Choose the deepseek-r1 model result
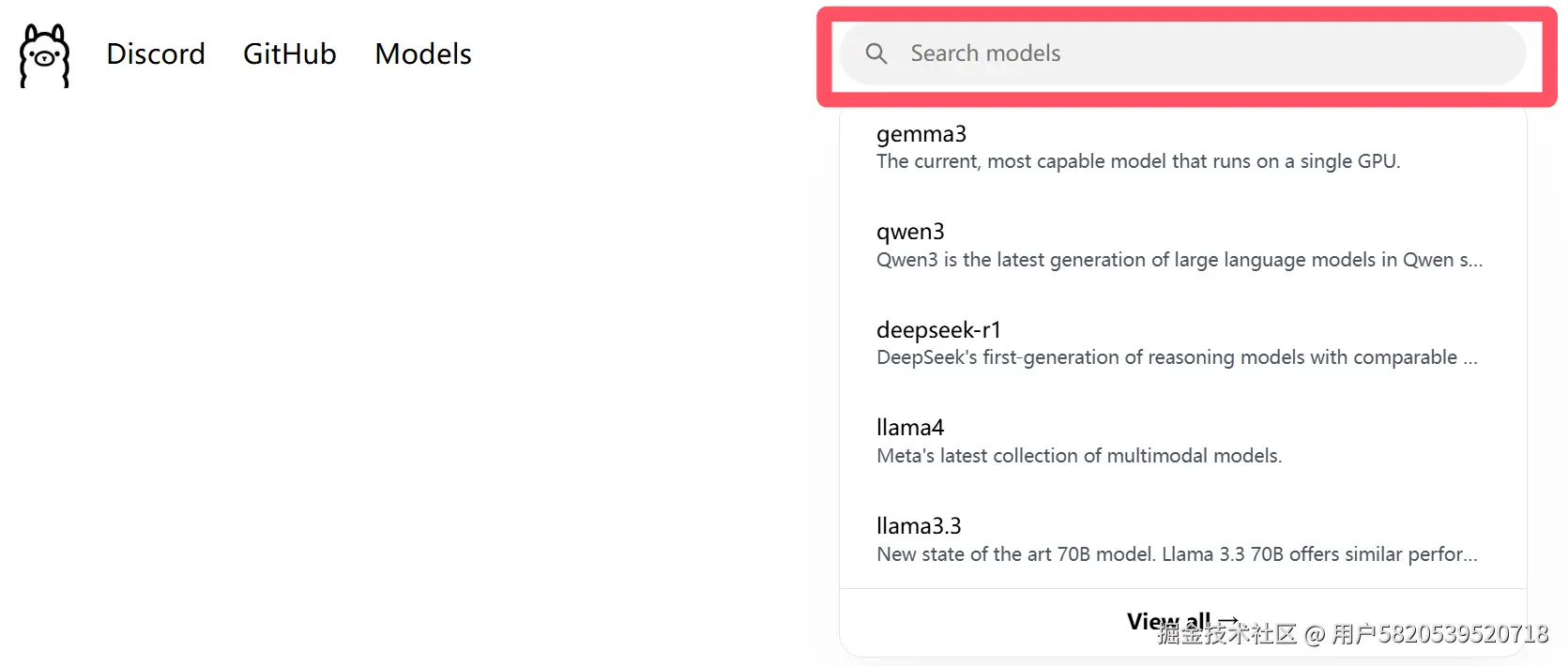The image size is (1568, 666). (938, 330)
